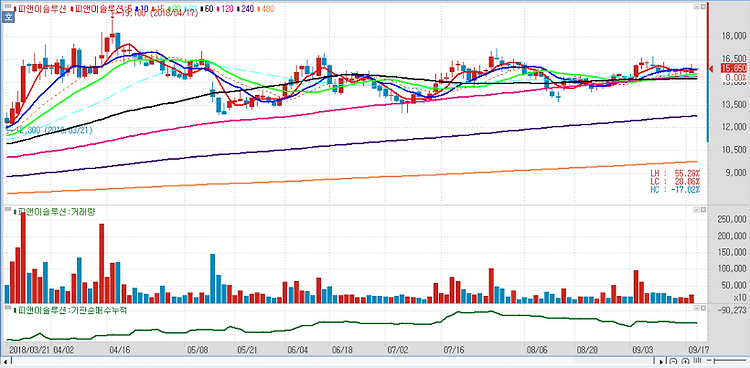The width and height of the screenshot is (750, 368).
Task: Click the 250,000 volume axis label
Action: click(732, 219)
